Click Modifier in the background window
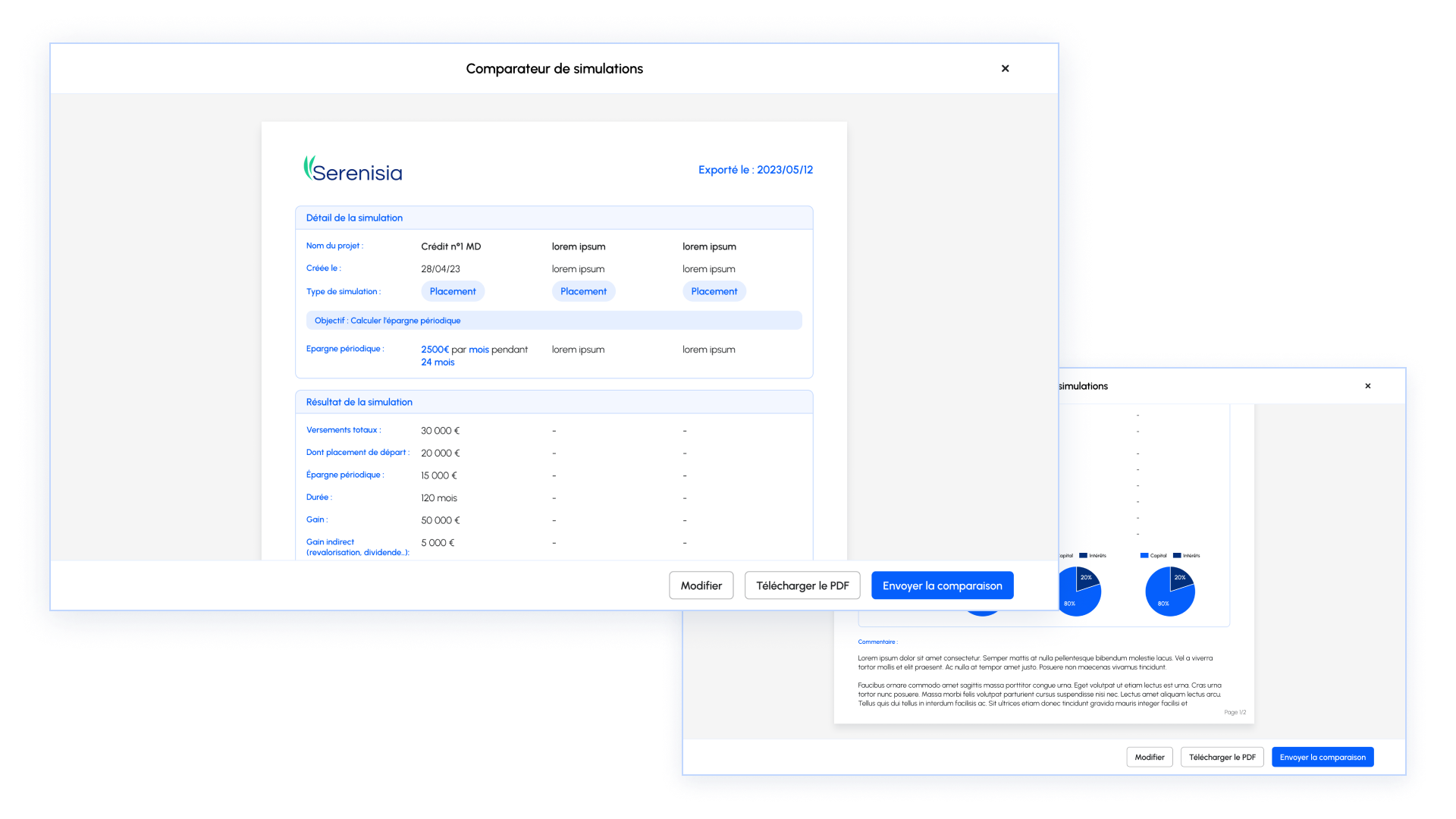The height and width of the screenshot is (819, 1456). (1150, 757)
